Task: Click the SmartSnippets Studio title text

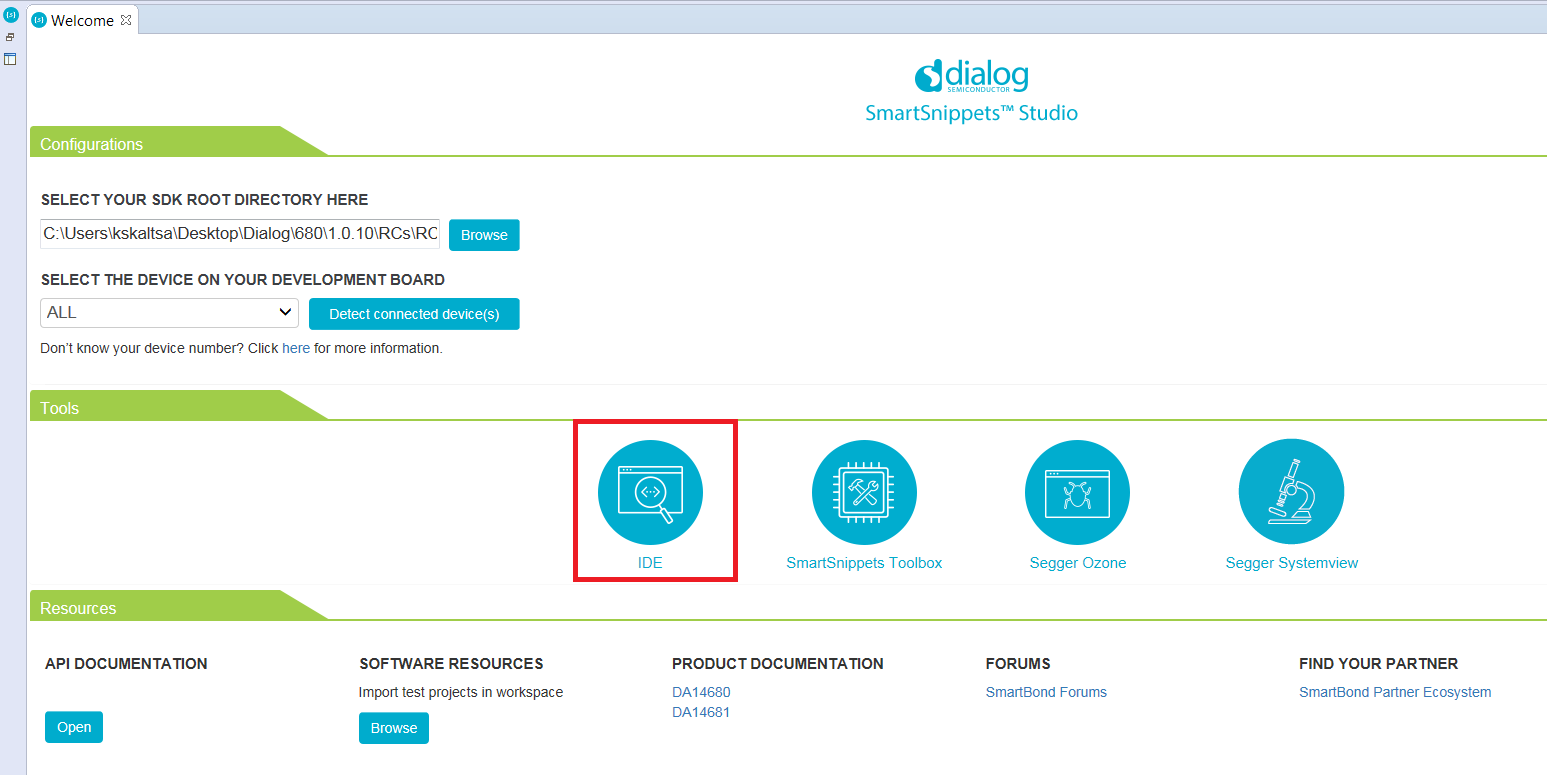Action: (971, 113)
